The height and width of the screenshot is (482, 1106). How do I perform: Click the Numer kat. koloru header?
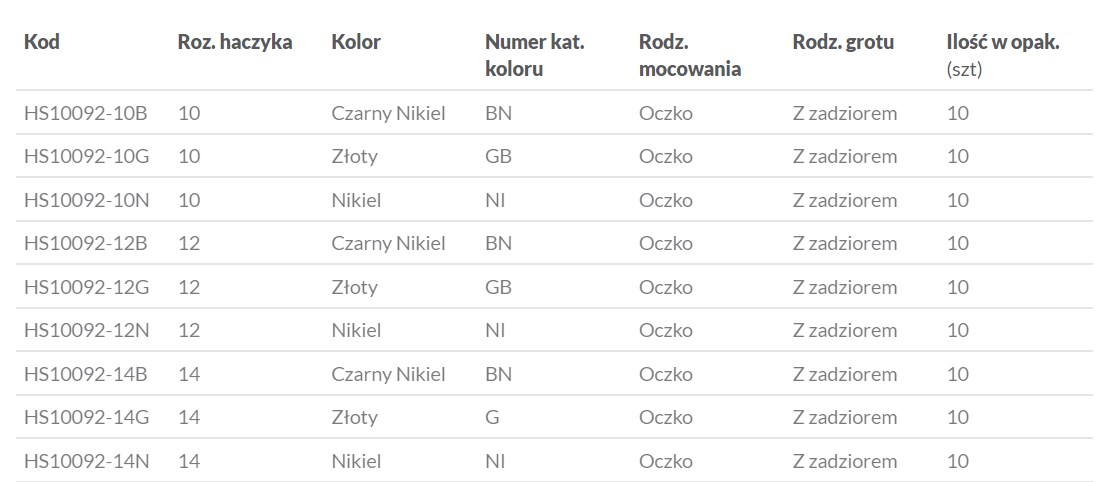click(534, 55)
